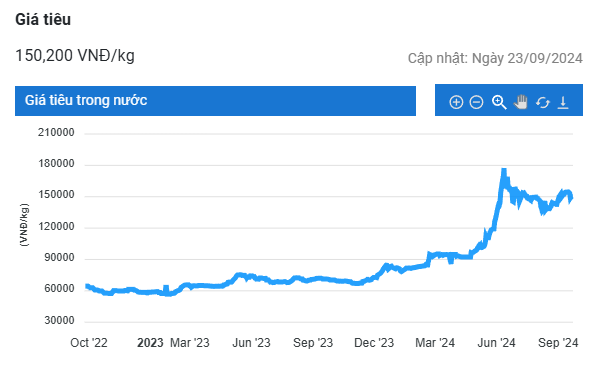Select the panning hand tool
596x367 pixels.
[x=521, y=102]
